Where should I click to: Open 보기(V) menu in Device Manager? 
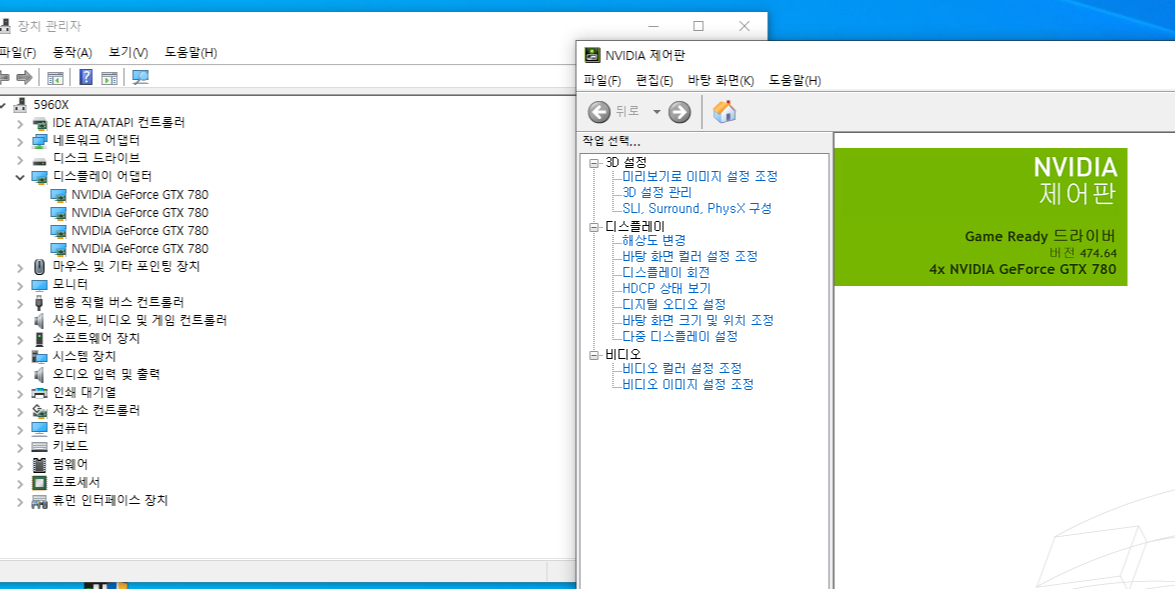point(128,52)
